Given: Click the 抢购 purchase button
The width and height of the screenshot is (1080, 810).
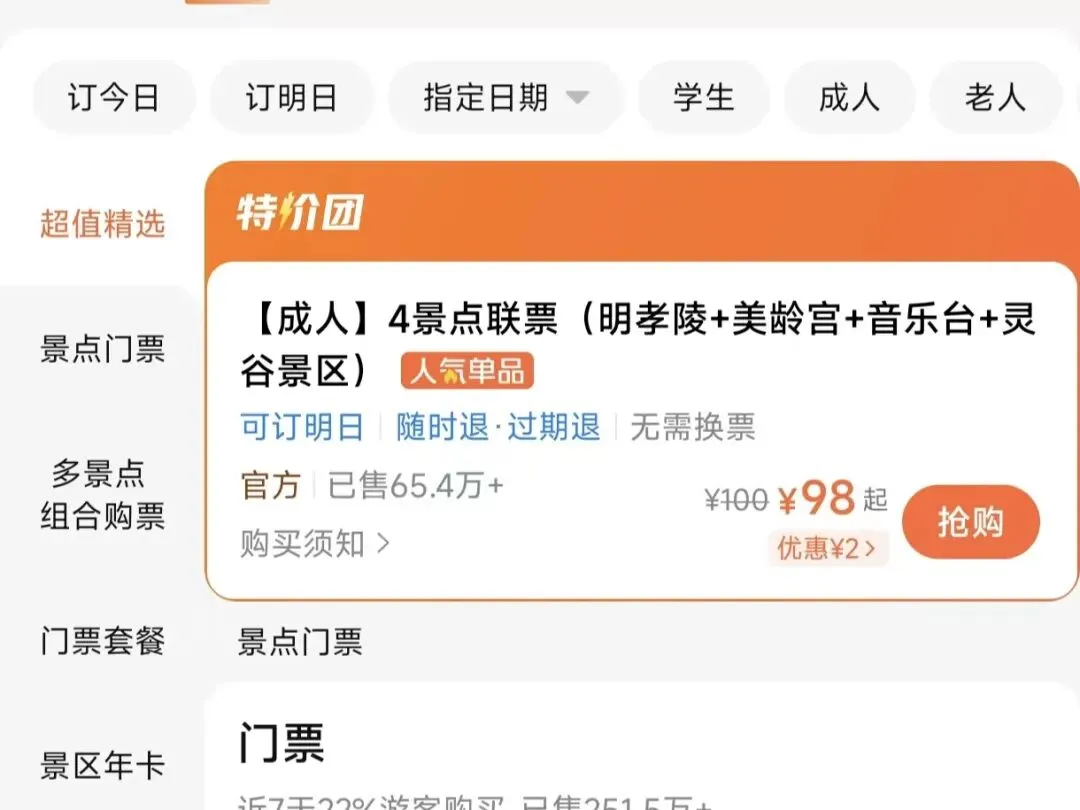Looking at the screenshot, I should 970,521.
